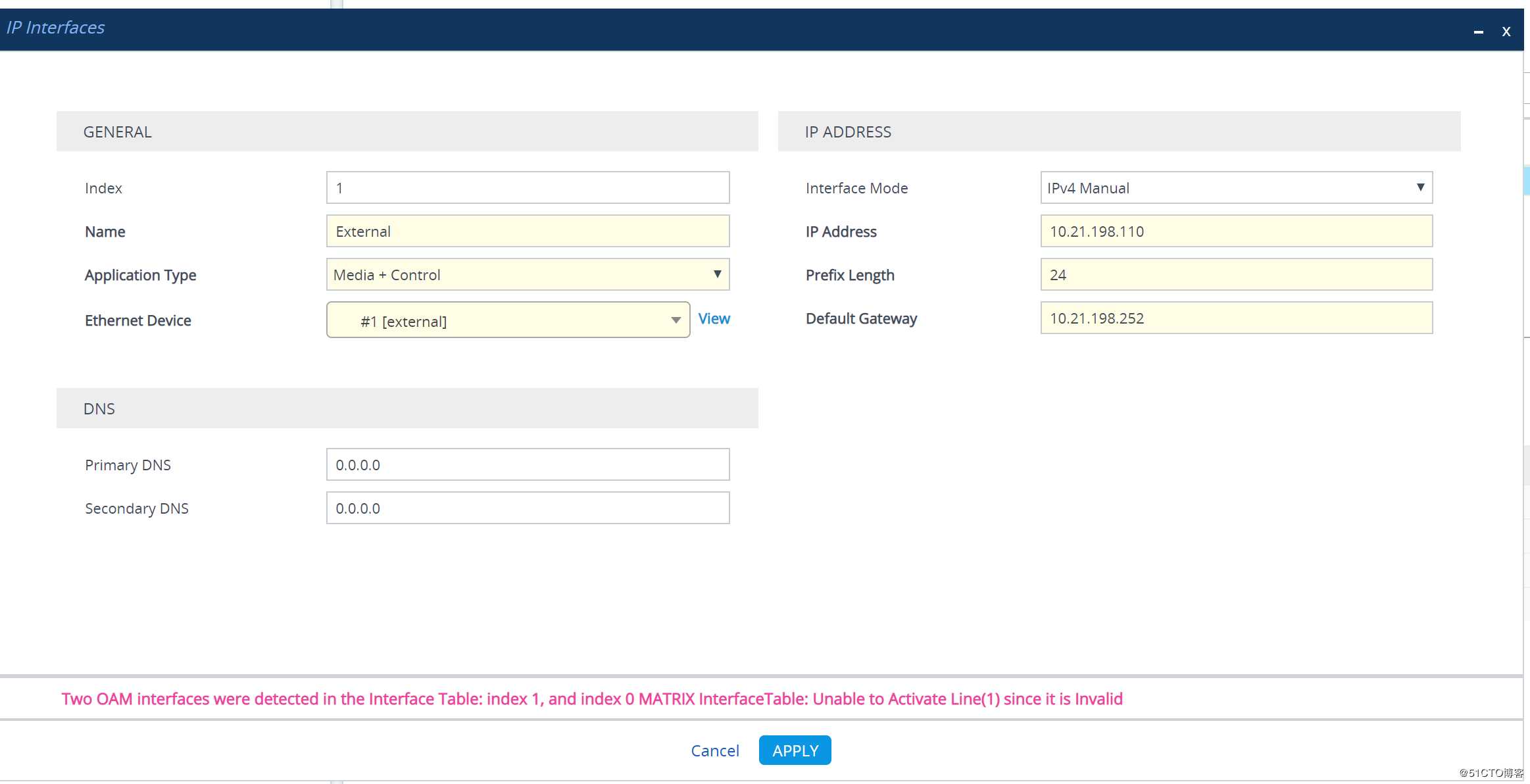Click the Primary DNS input field
Viewport: 1530px width, 784px height.
coord(528,465)
